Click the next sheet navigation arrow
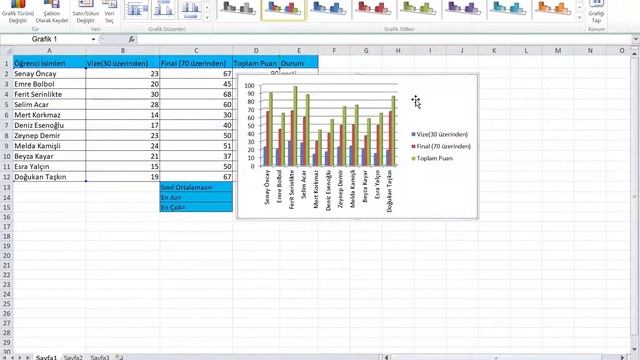 click(x=20, y=358)
